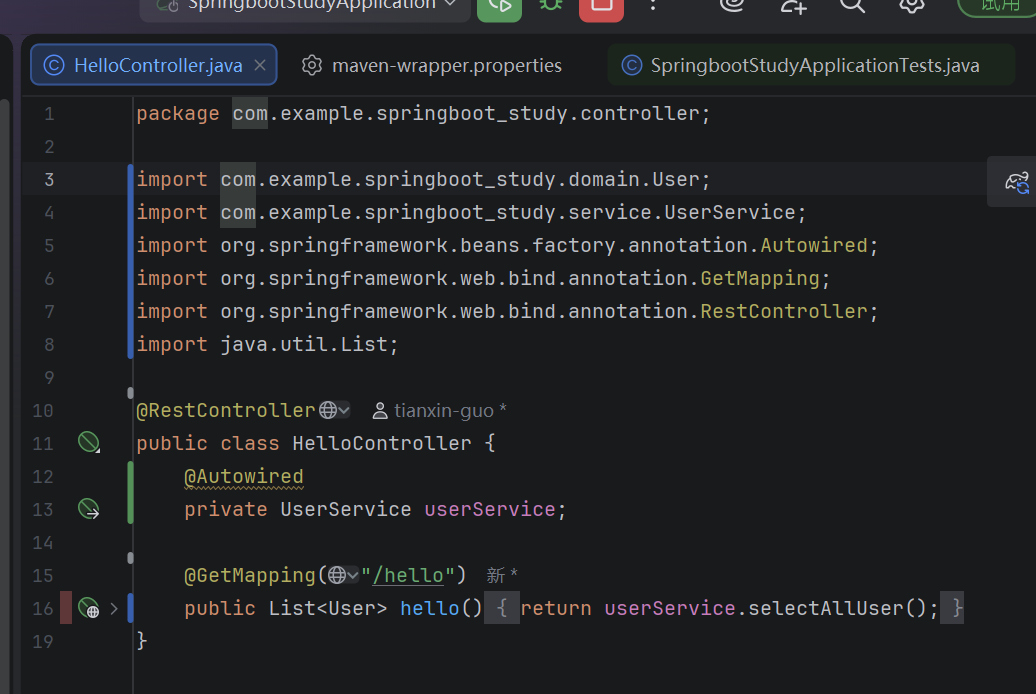Switch to SpringbootStudyApplicationTests.java tab
Screen dimensions: 1036x694
pos(811,65)
